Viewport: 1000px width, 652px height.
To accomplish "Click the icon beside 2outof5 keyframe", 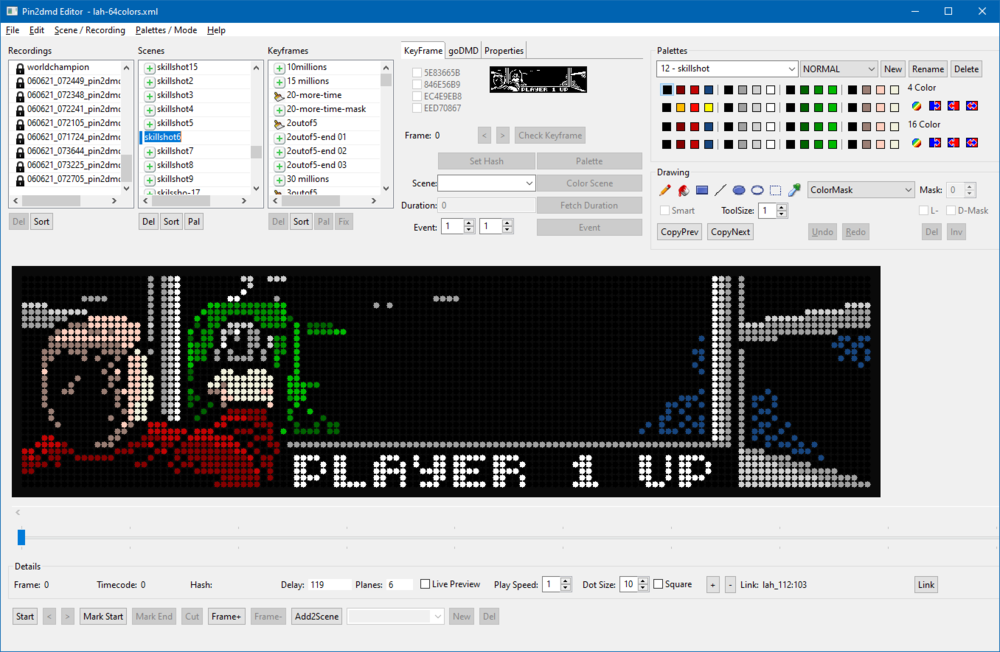I will tap(279, 124).
